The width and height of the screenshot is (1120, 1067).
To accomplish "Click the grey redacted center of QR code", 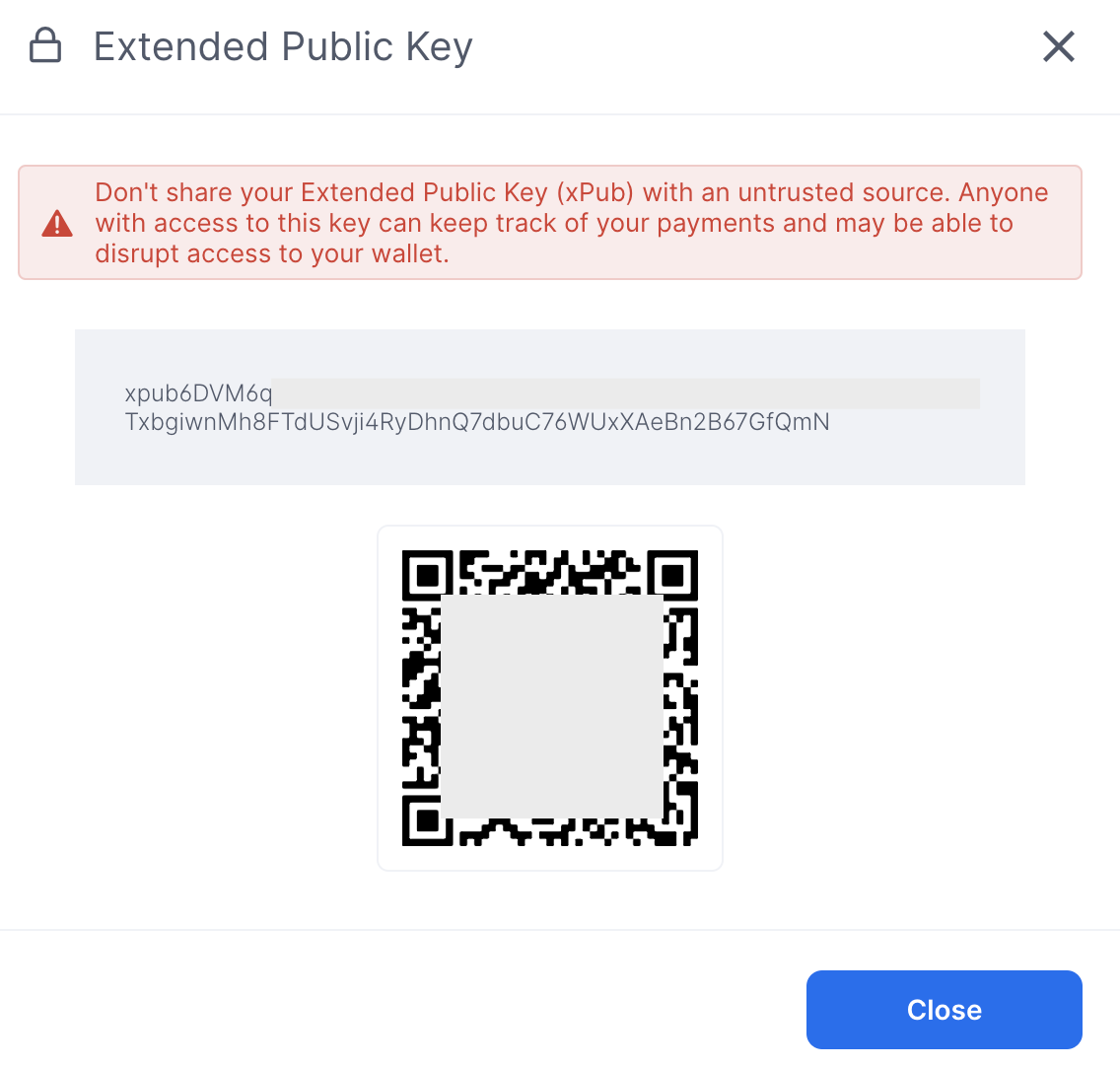I will tap(551, 706).
